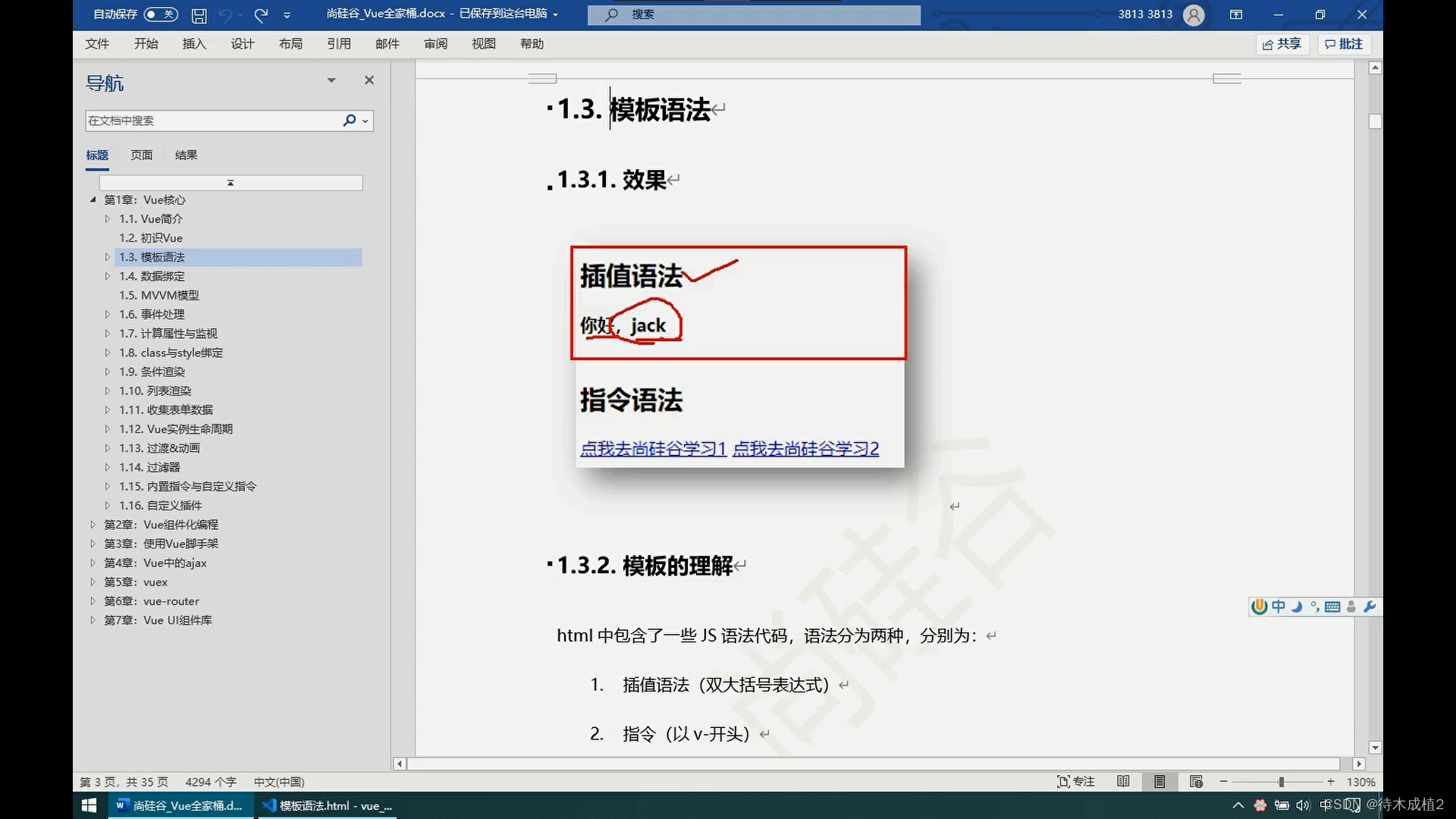This screenshot has width=1456, height=819.
Task: Show hidden tray icons chevron
Action: (1238, 805)
